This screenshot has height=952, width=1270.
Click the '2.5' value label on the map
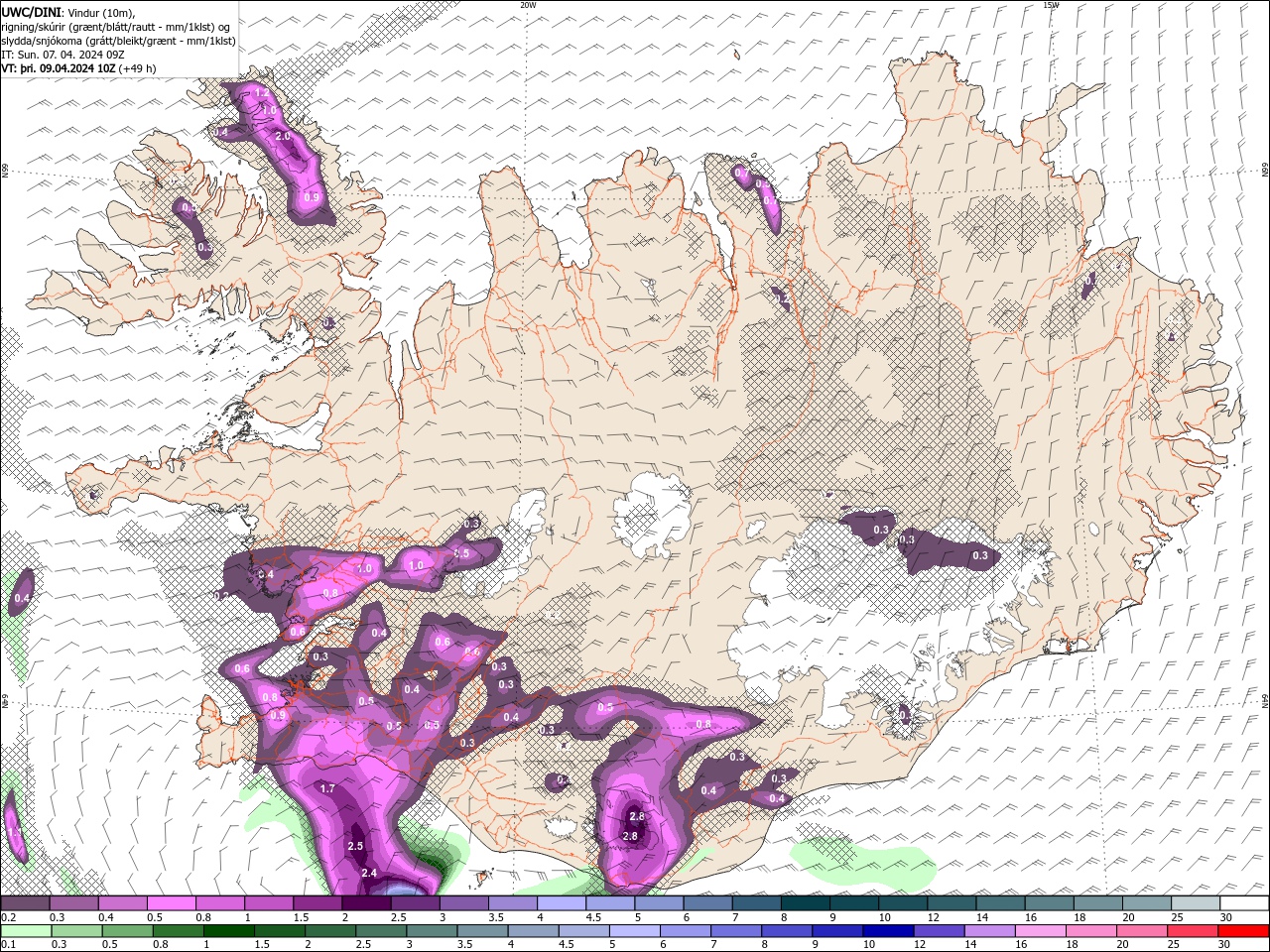tap(355, 846)
